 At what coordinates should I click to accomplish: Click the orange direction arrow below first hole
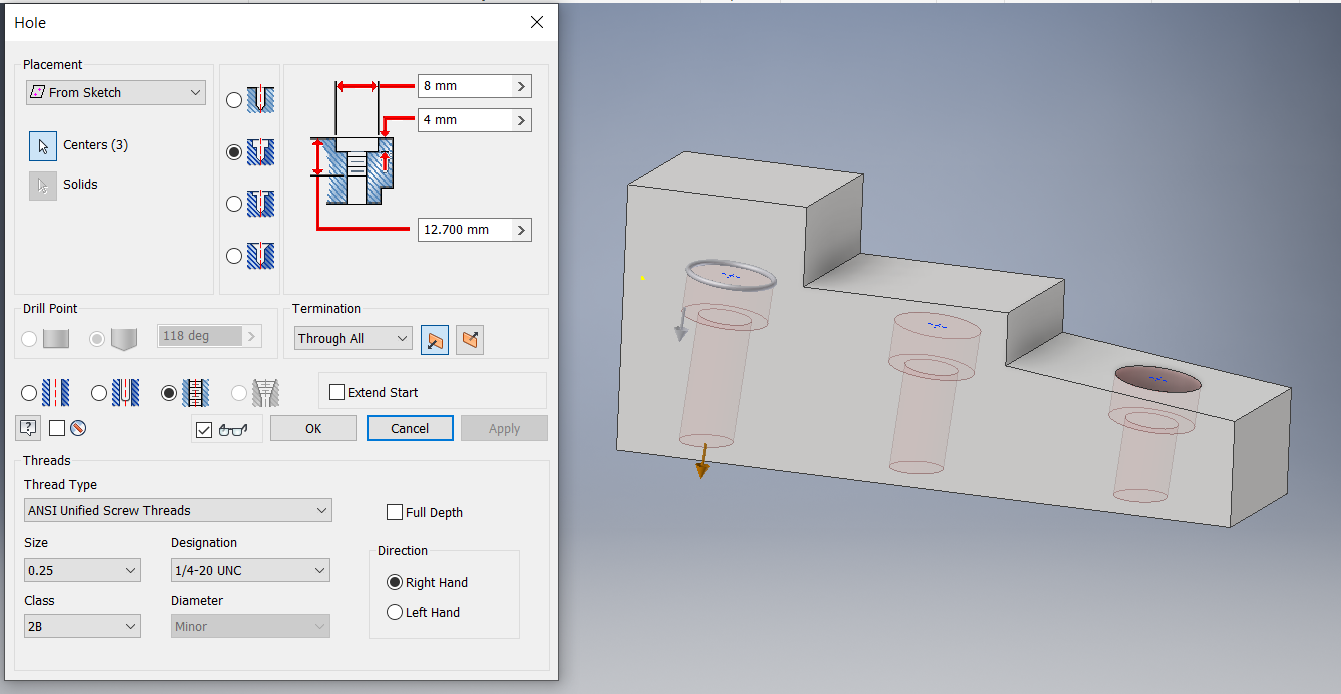point(703,460)
